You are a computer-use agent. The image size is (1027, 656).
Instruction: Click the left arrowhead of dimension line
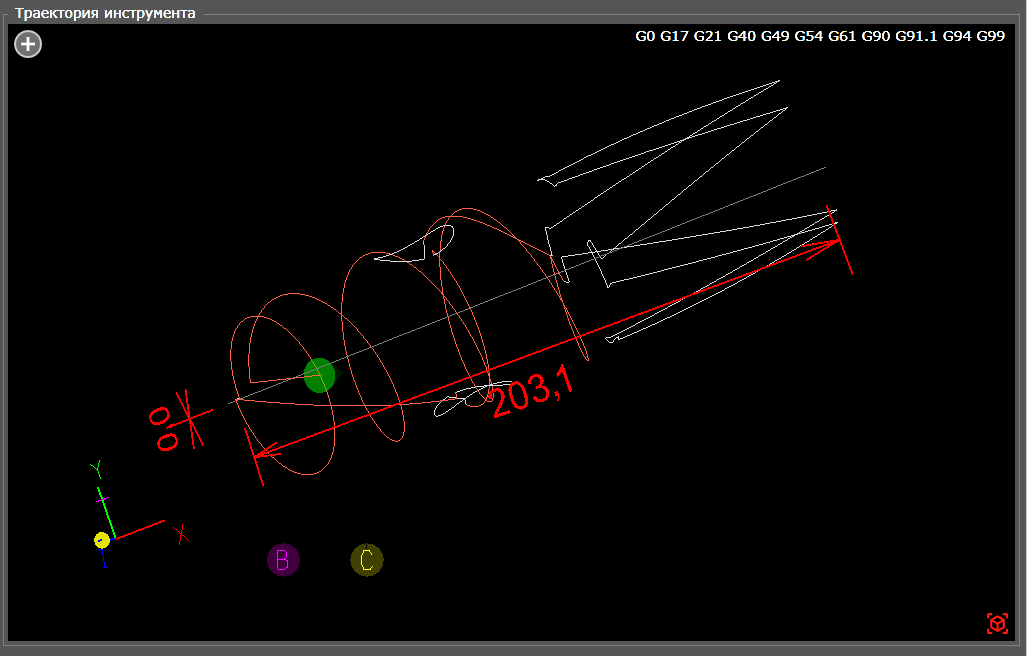pos(266,452)
